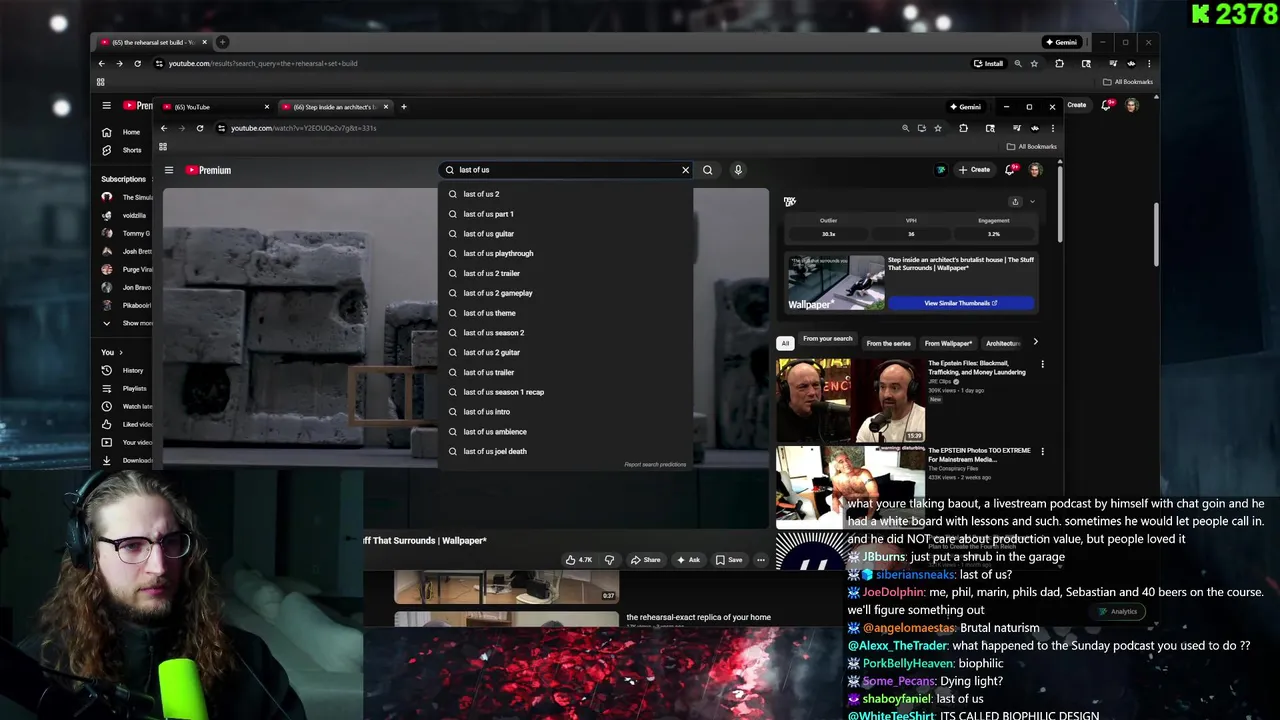The image size is (1280, 720).
Task: Go back in the front browser window
Action: [164, 128]
